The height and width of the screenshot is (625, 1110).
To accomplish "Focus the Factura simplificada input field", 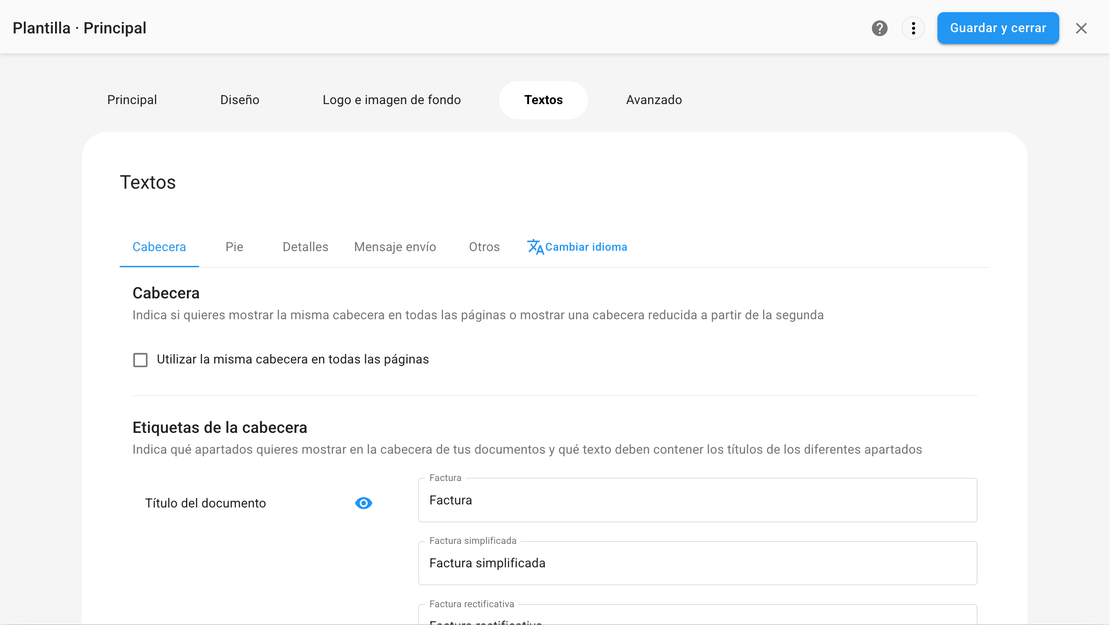I will pyautogui.click(x=697, y=563).
